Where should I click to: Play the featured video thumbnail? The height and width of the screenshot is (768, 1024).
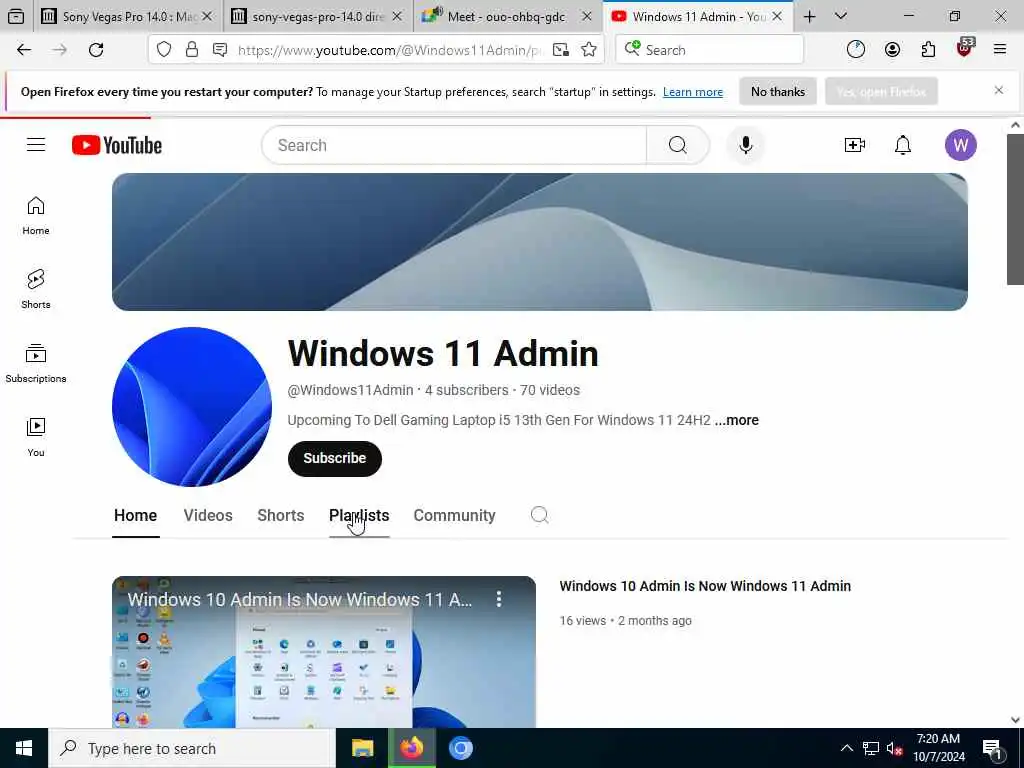[x=323, y=652]
